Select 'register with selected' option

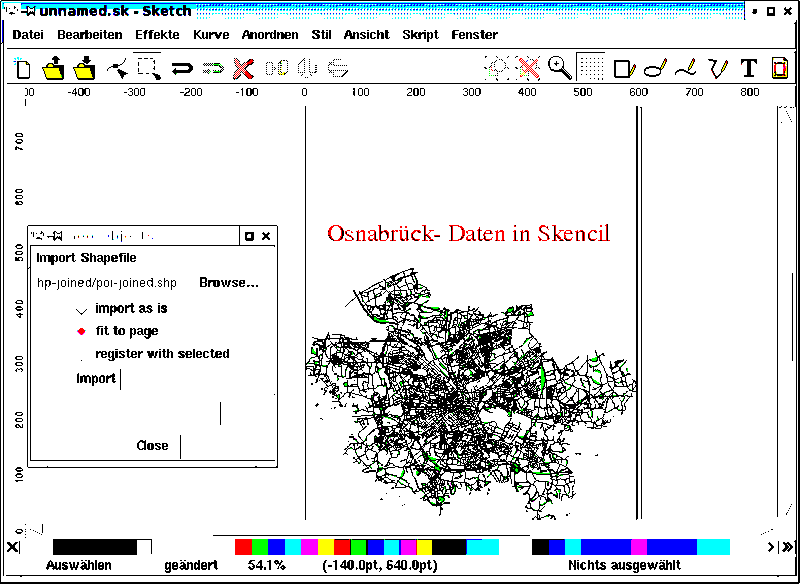[82, 354]
